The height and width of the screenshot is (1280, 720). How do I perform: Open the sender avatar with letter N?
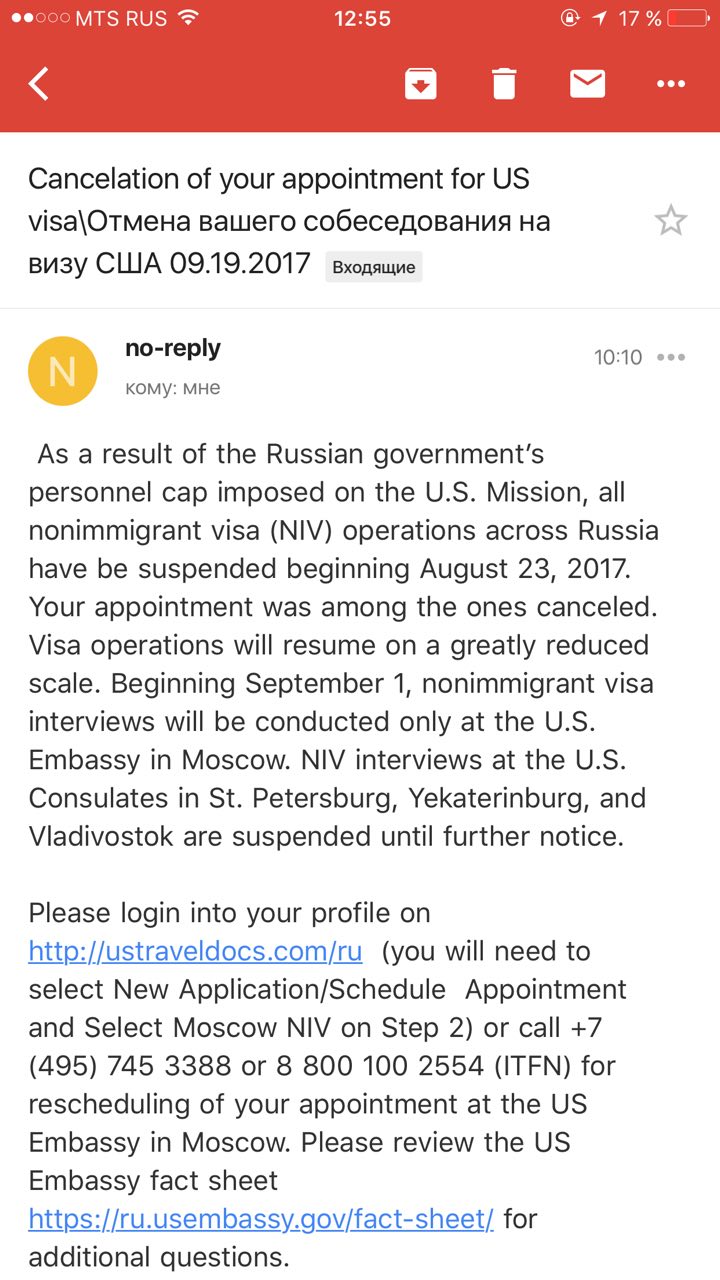click(x=63, y=371)
